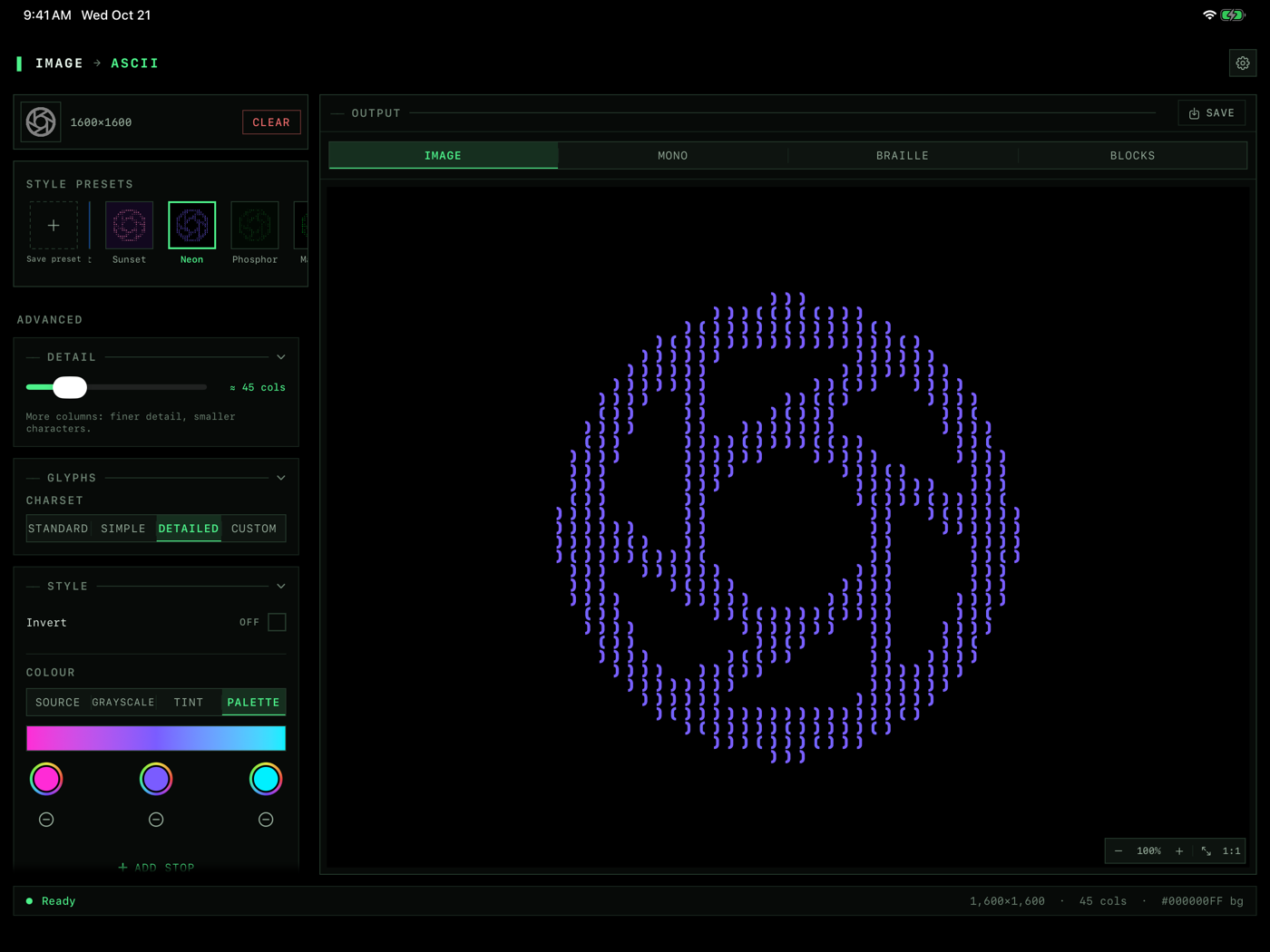Click the palette gradient bar
The height and width of the screenshot is (952, 1270).
(156, 738)
